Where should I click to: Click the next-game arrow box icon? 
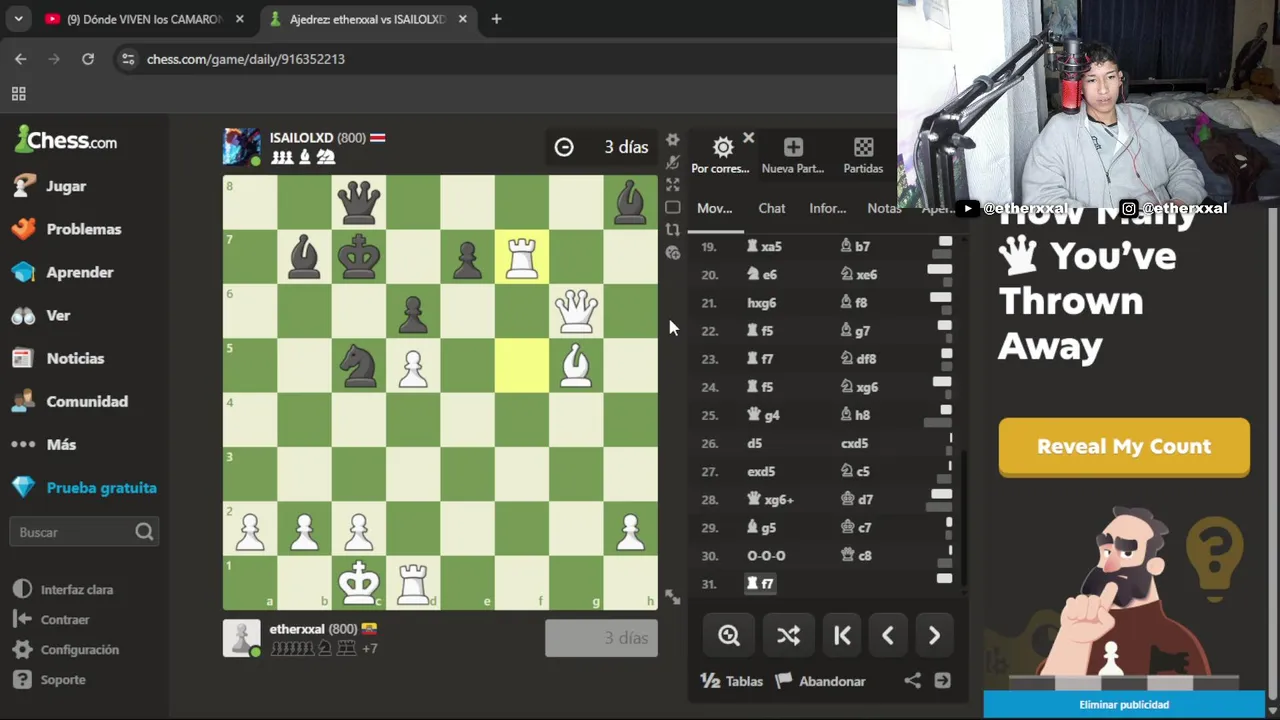pyautogui.click(x=942, y=681)
